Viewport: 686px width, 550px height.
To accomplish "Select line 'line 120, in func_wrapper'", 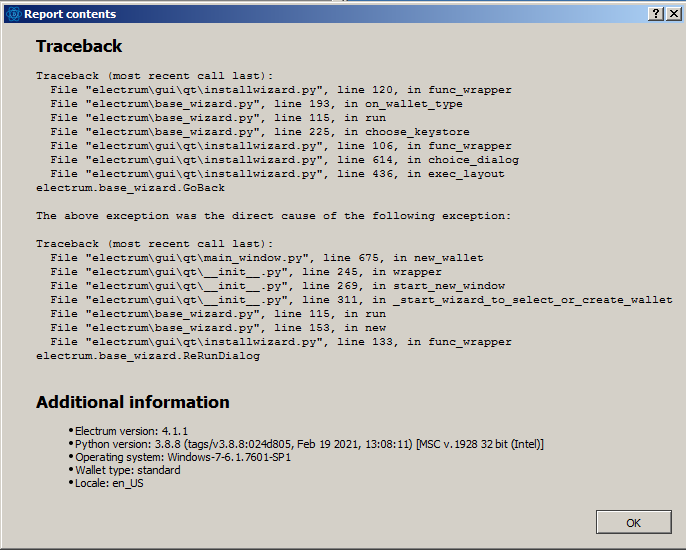I will click(281, 90).
